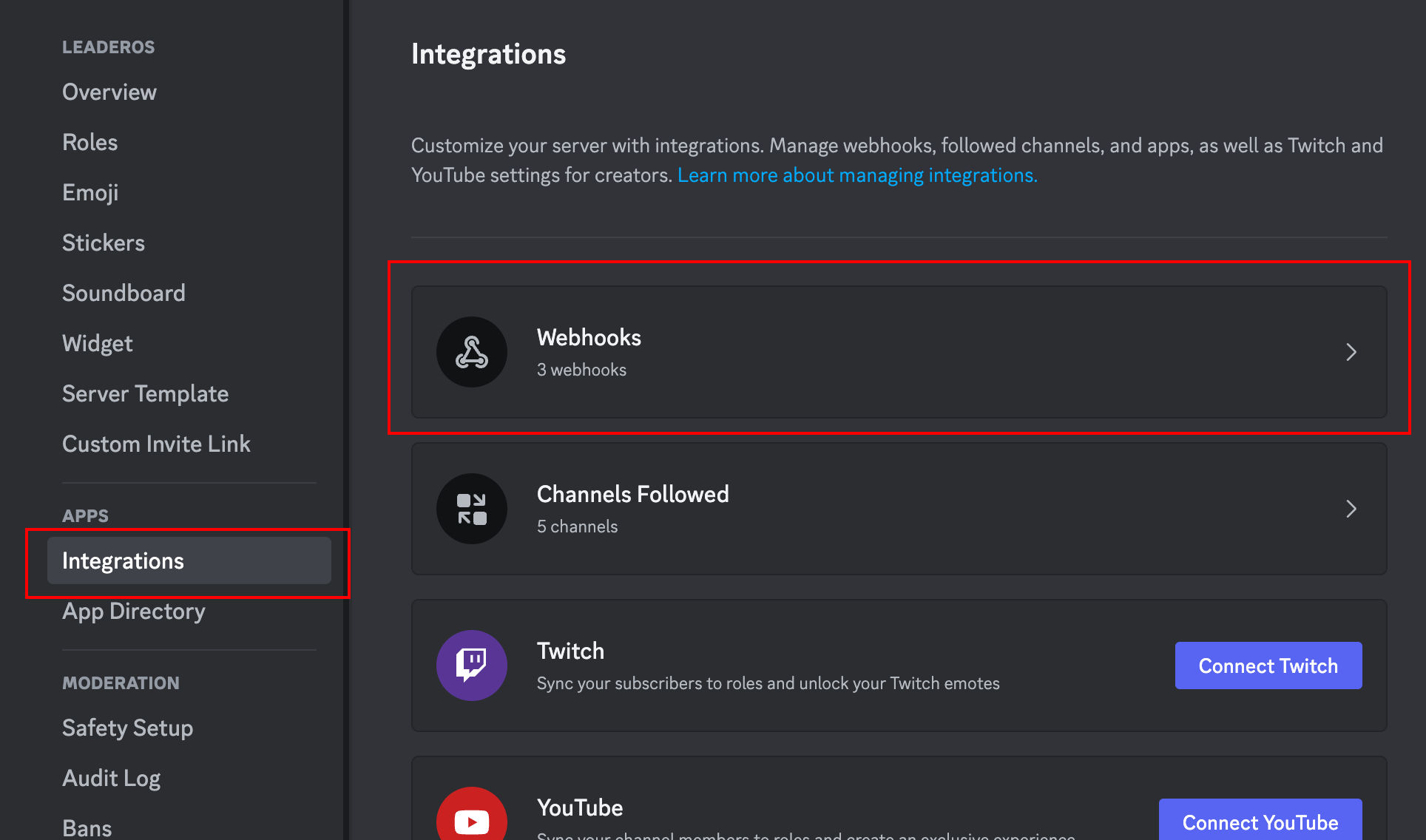Viewport: 1426px width, 840px height.
Task: Expand the Webhooks row chevron
Action: [1351, 352]
